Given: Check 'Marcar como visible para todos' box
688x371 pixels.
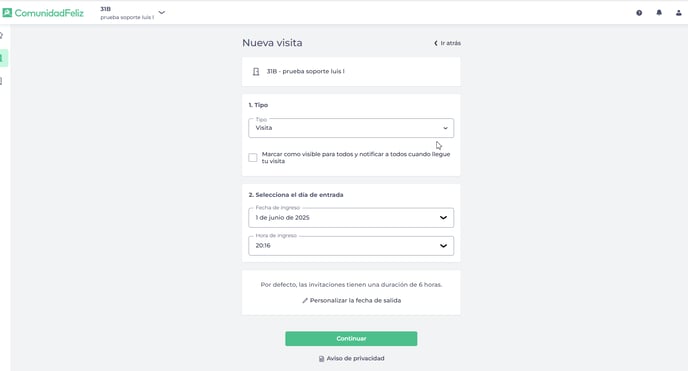Looking at the screenshot, I should (x=253, y=157).
